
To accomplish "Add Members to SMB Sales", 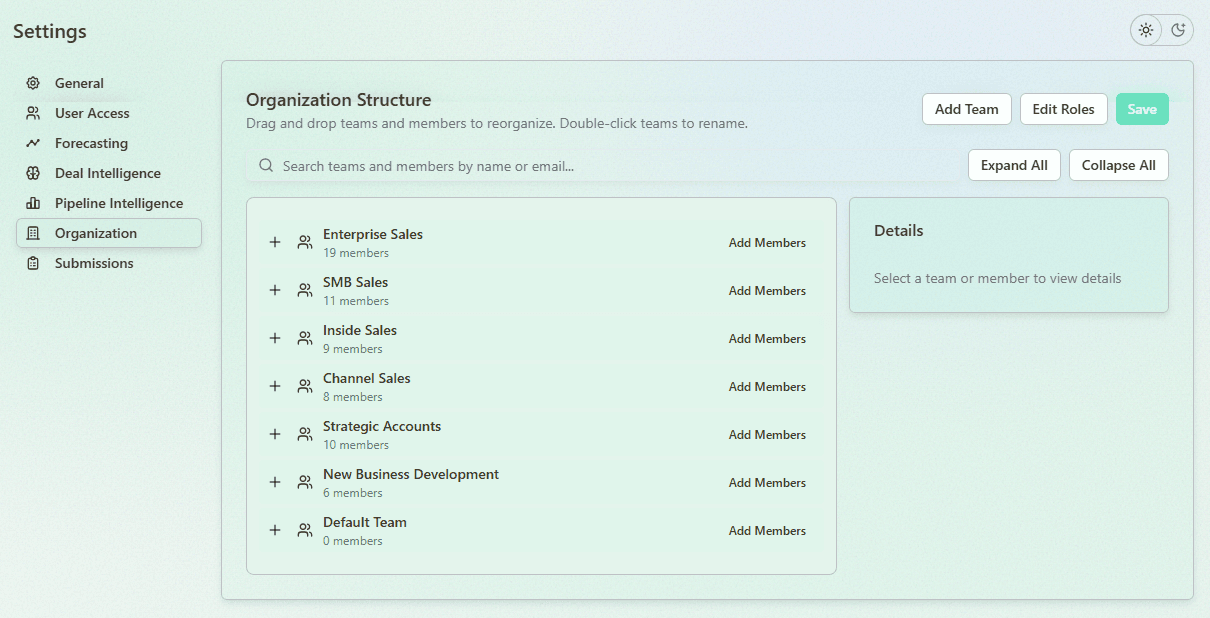I will (767, 290).
